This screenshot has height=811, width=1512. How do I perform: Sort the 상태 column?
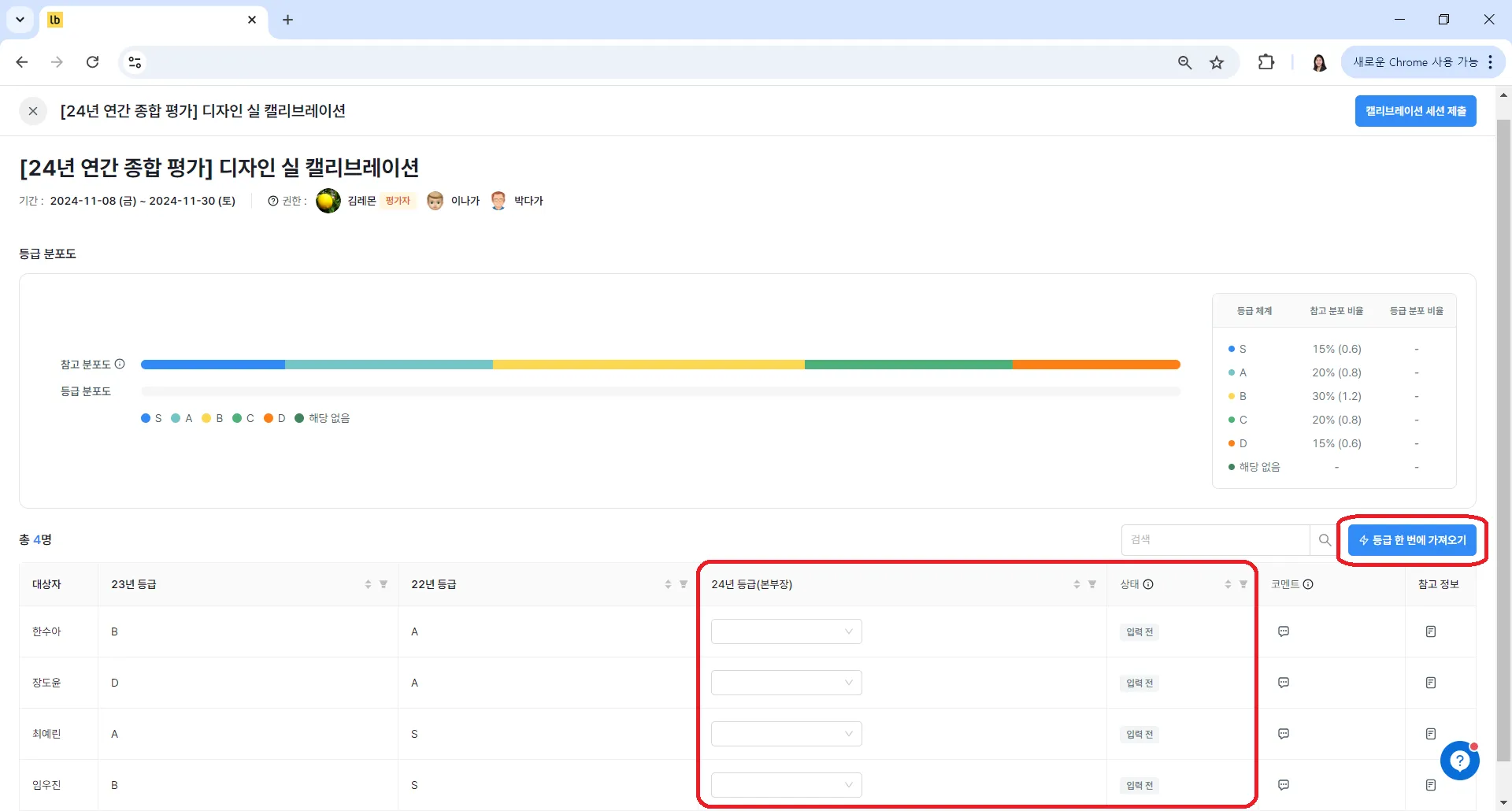click(1228, 584)
